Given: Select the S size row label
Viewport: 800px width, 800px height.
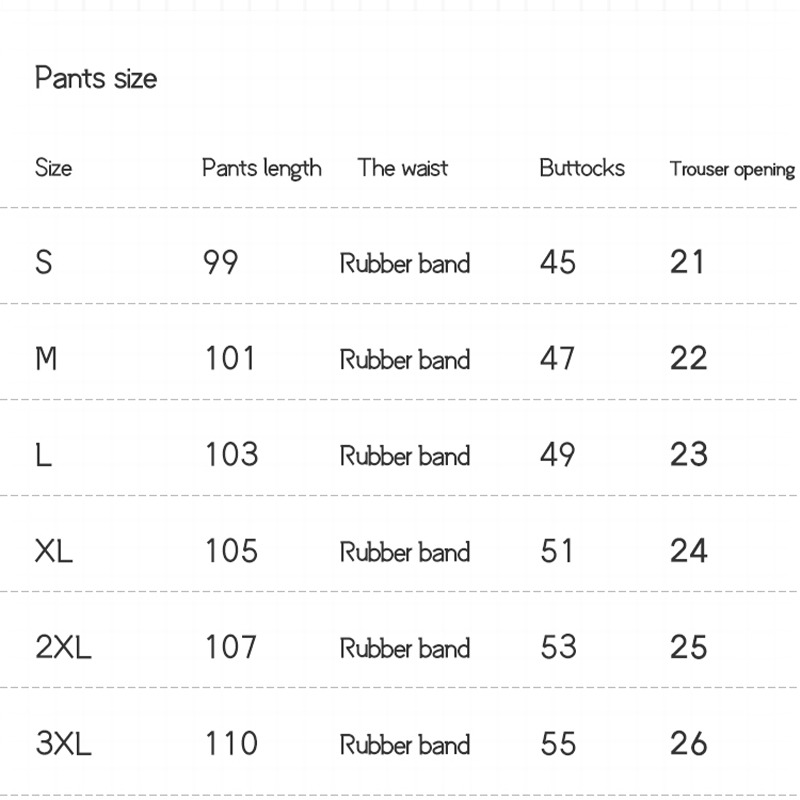Looking at the screenshot, I should pos(44,262).
